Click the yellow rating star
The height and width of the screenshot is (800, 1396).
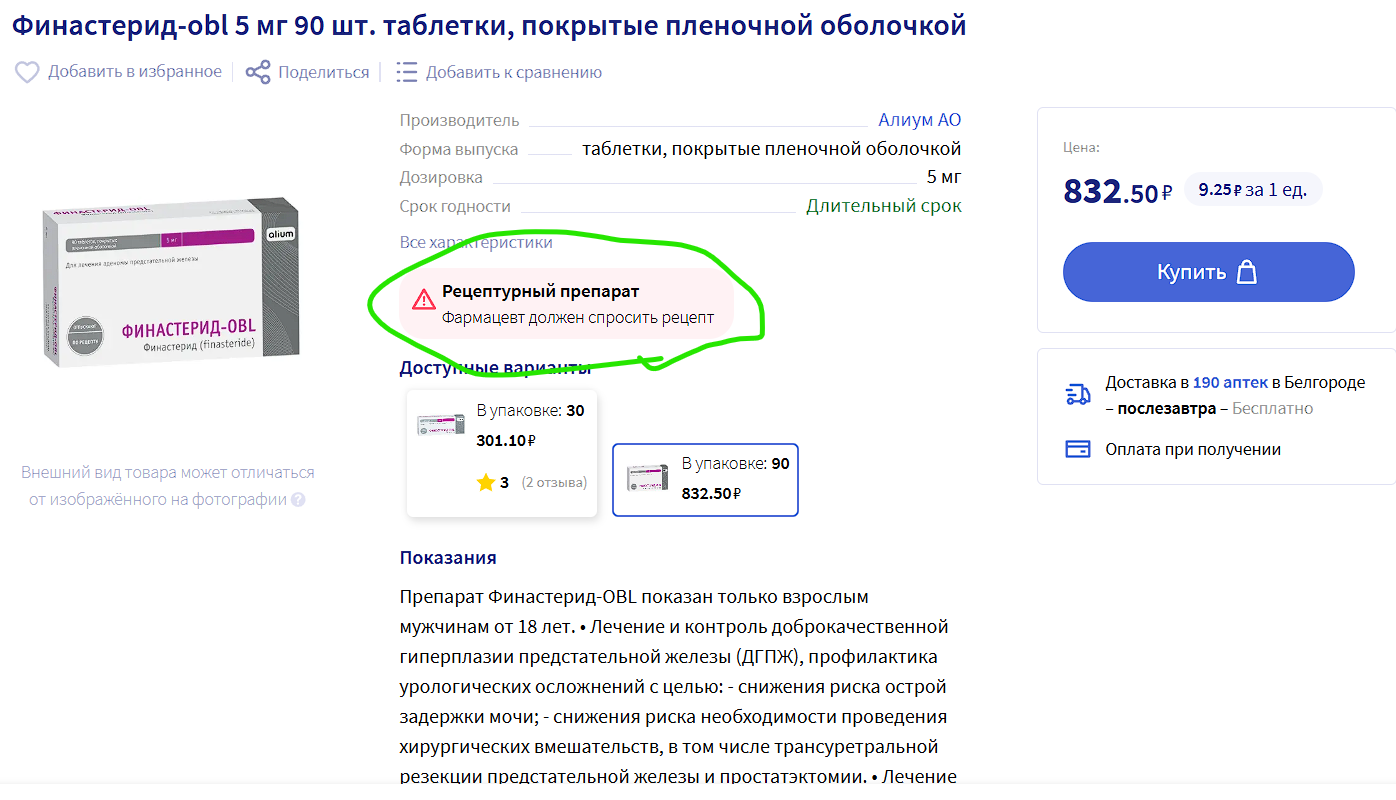(x=486, y=482)
